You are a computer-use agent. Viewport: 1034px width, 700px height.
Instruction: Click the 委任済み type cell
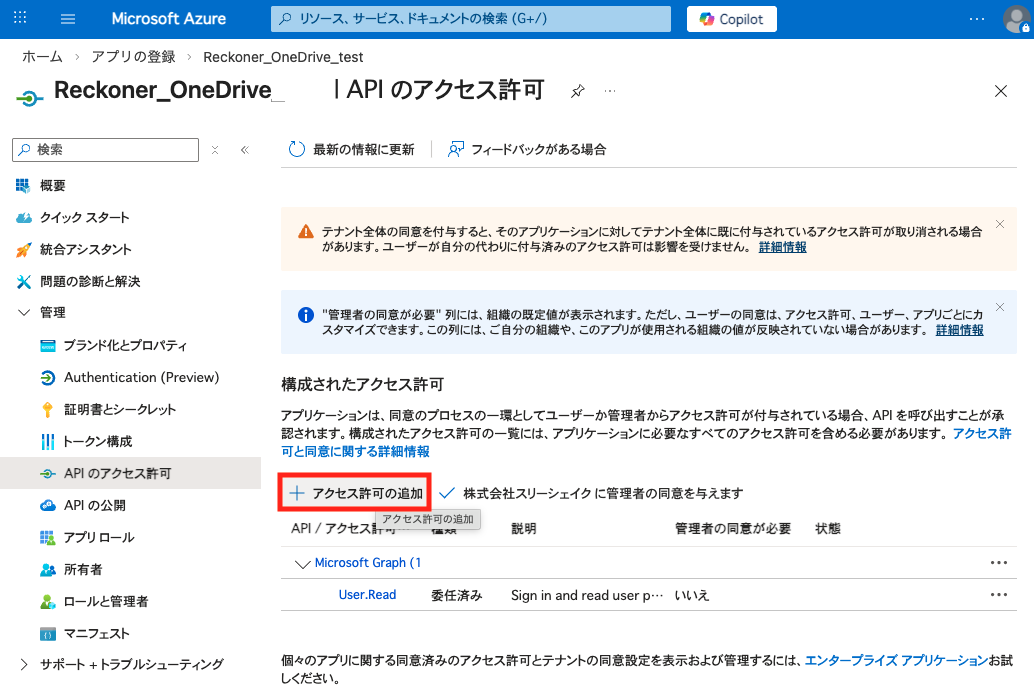pyautogui.click(x=456, y=595)
